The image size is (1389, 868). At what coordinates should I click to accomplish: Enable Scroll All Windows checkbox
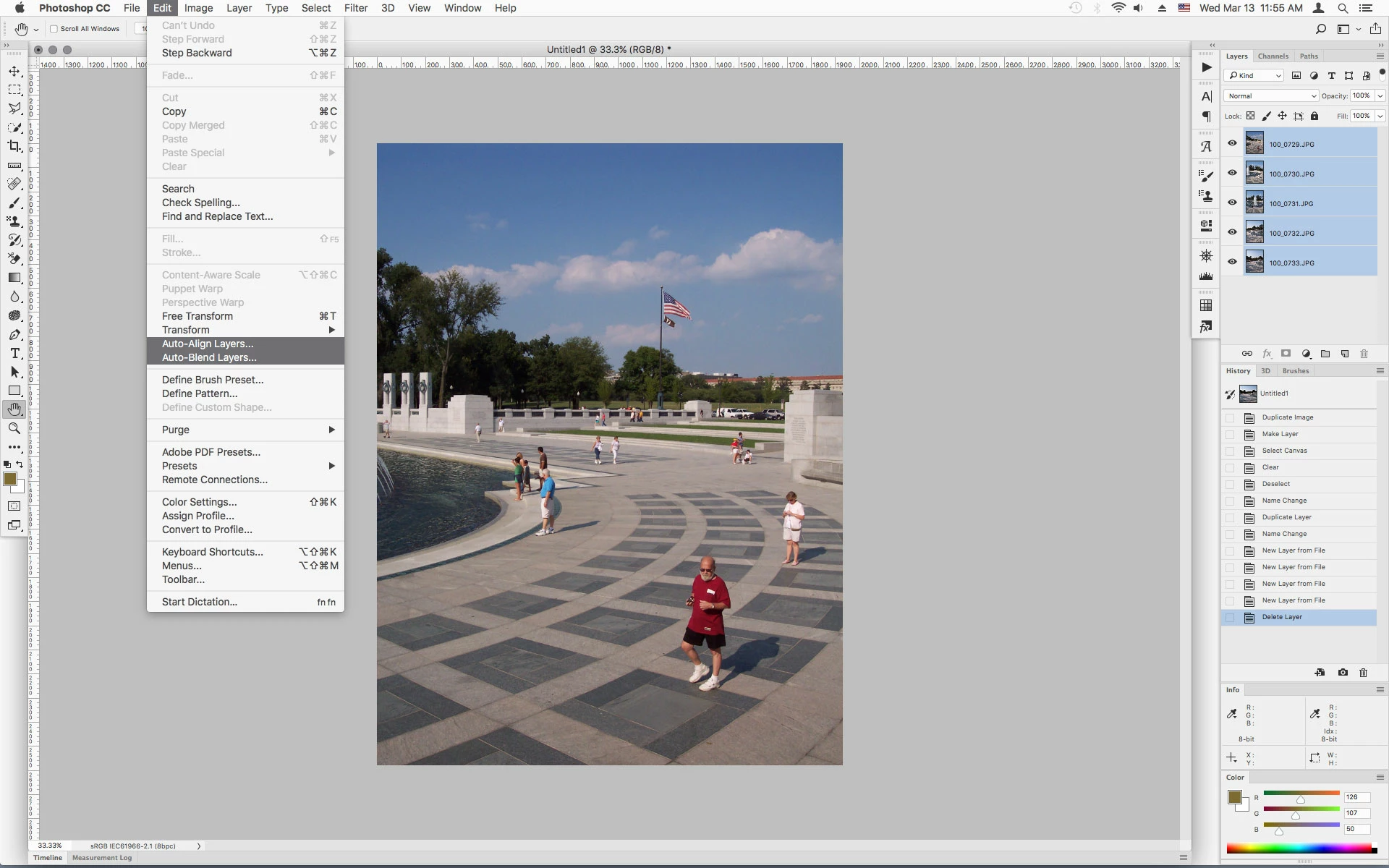click(54, 29)
